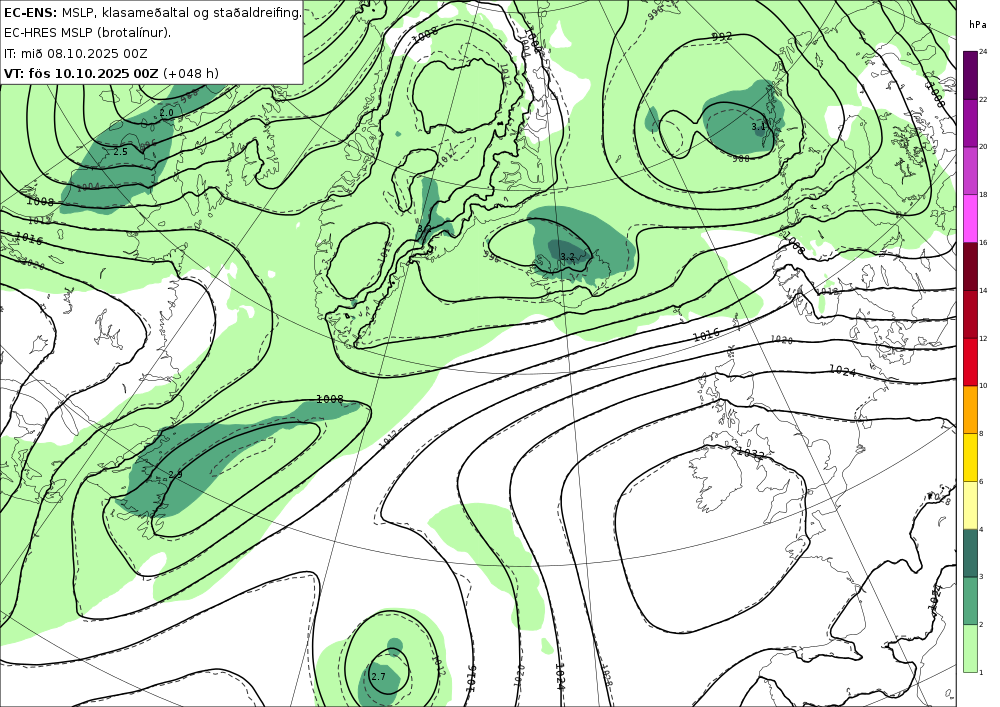Click the colorbar tick label '12'
This screenshot has width=1000, height=707.
(x=983, y=338)
